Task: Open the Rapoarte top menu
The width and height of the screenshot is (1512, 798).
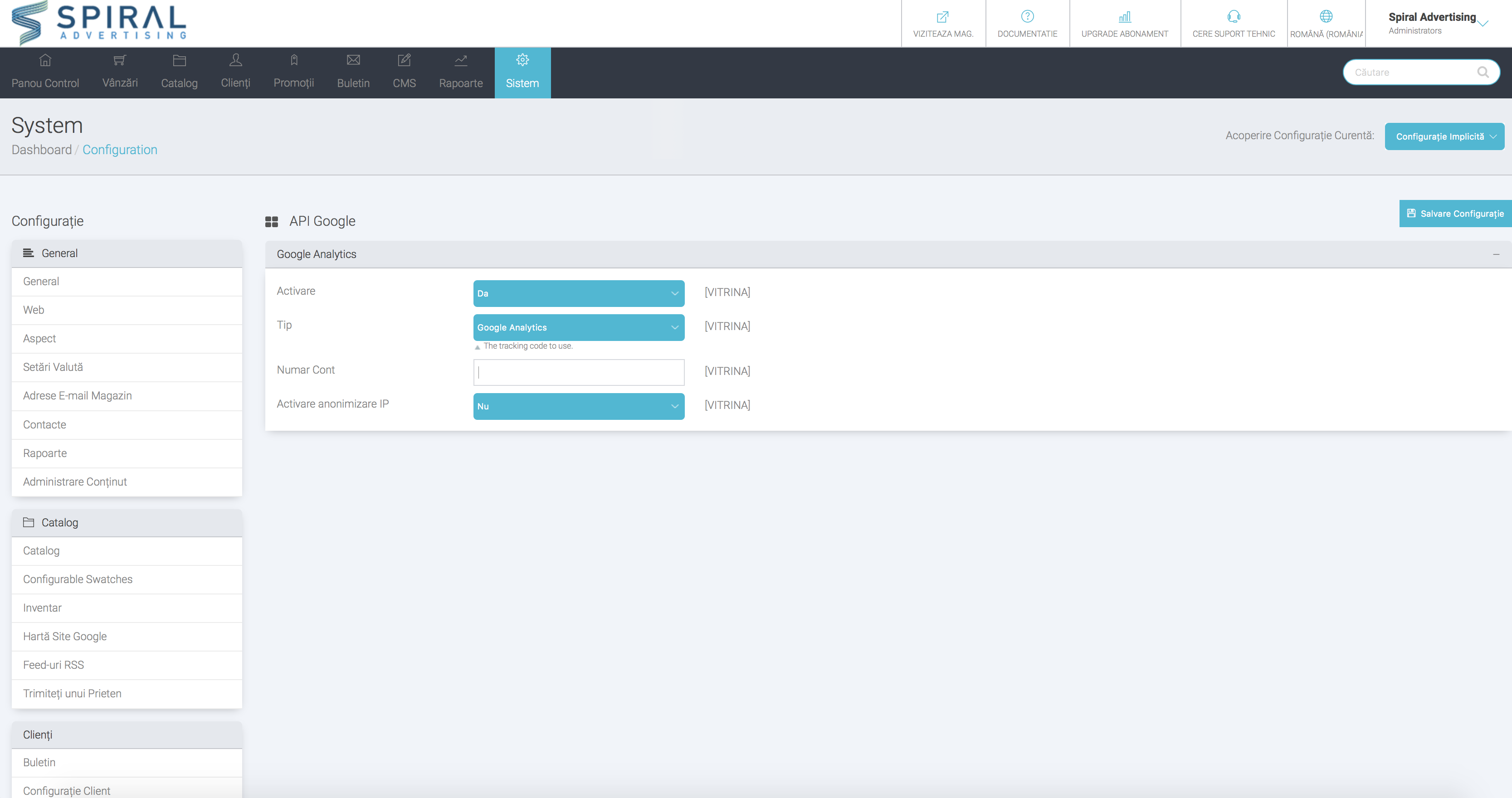Action: coord(461,73)
